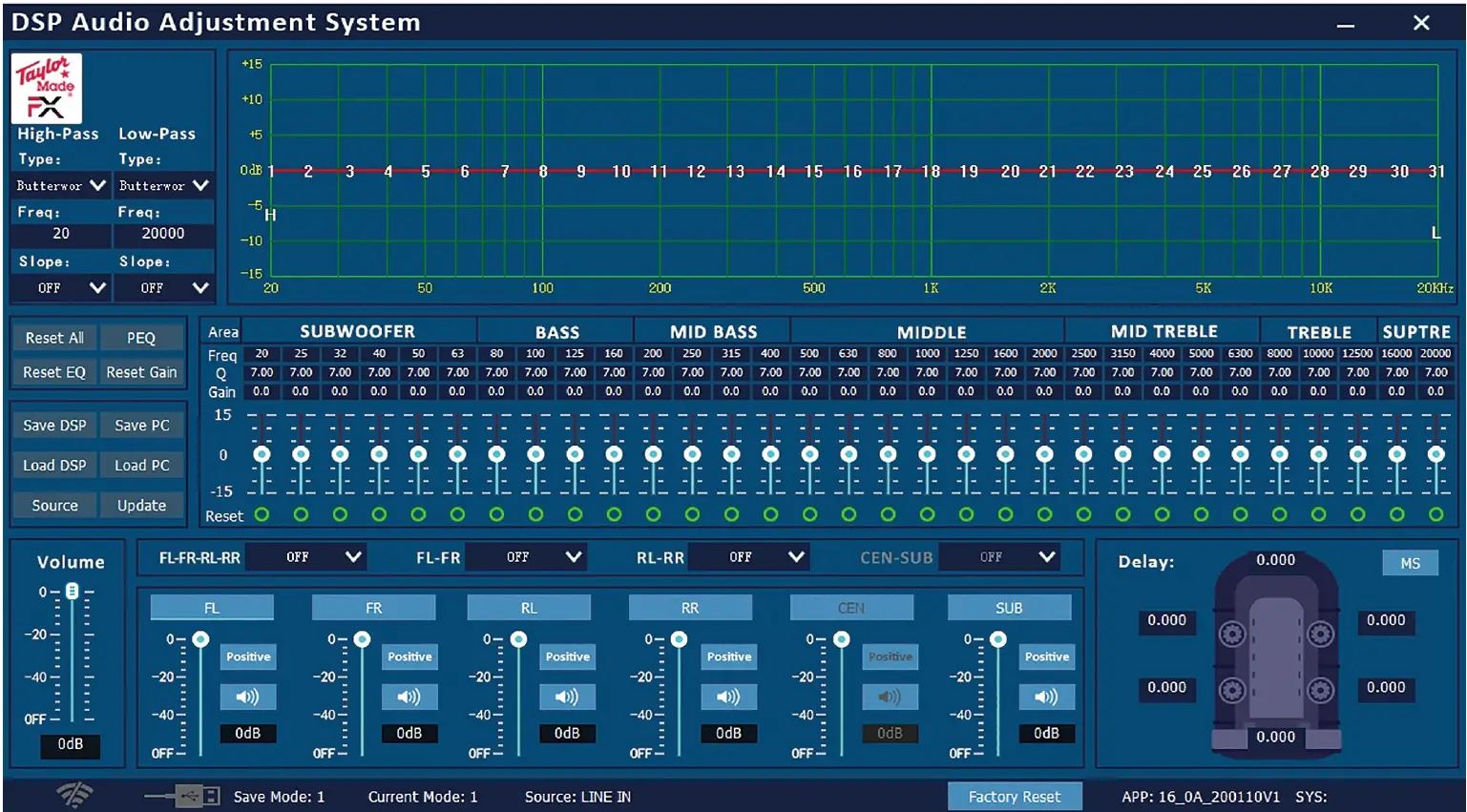Open the FL-FR-RL-RR link dropdown
Screen dimensions: 1467x812
[x=305, y=557]
